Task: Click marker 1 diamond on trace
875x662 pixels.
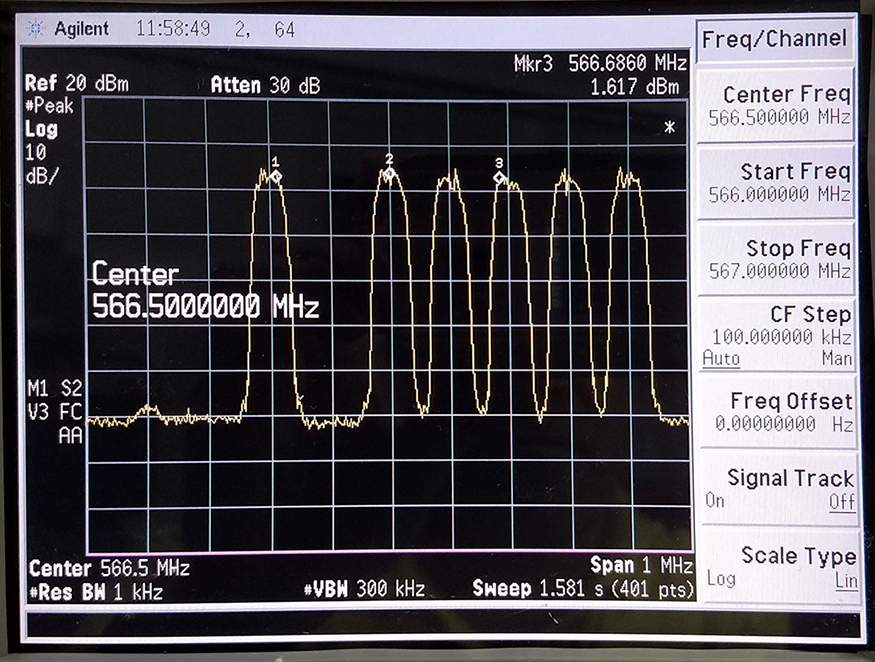Action: [x=276, y=176]
